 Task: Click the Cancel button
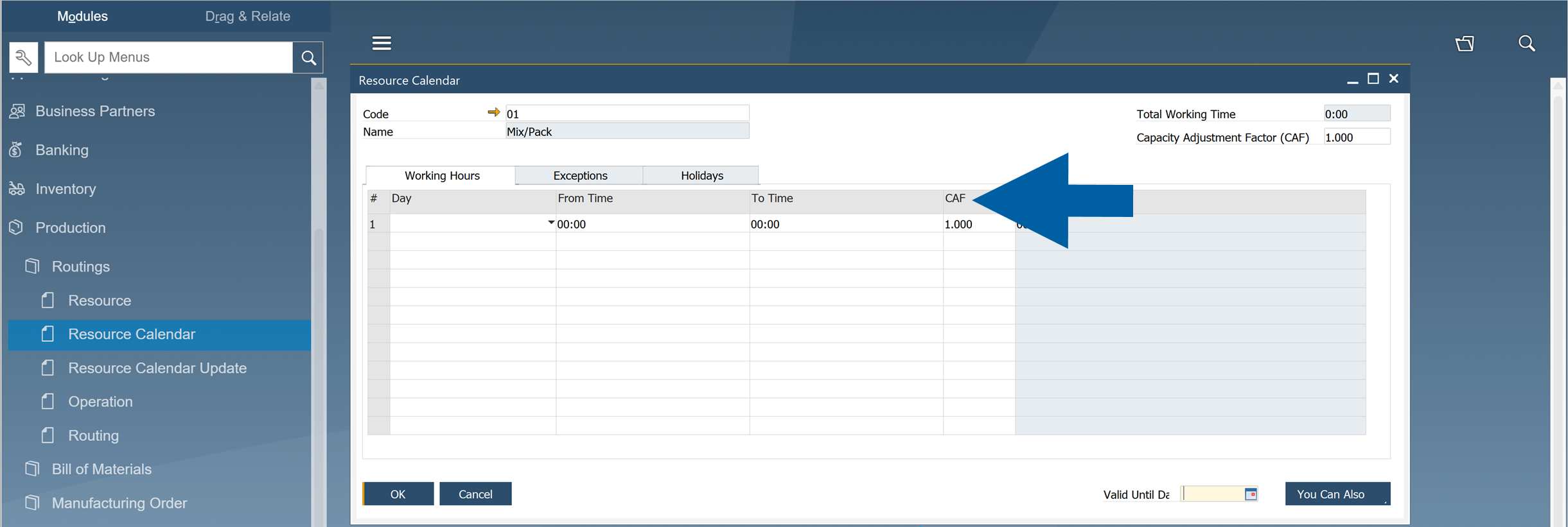(475, 494)
